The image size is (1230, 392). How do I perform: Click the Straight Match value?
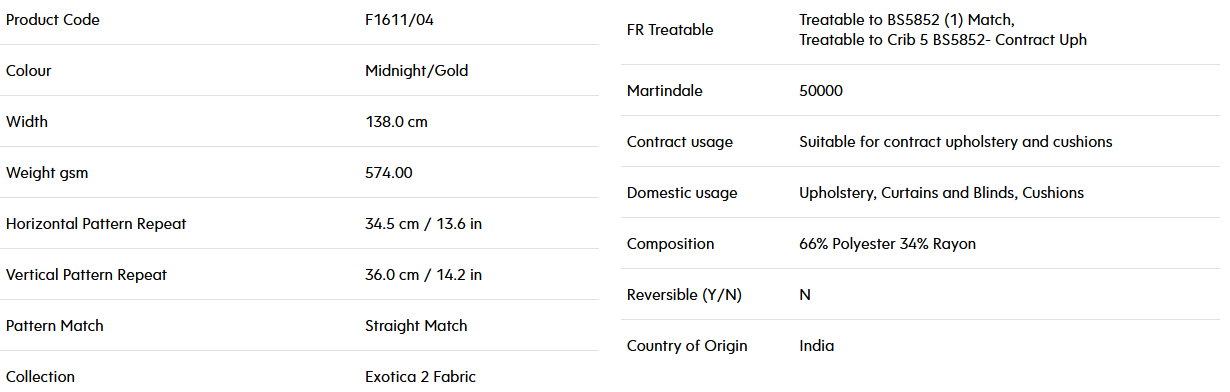pos(417,326)
